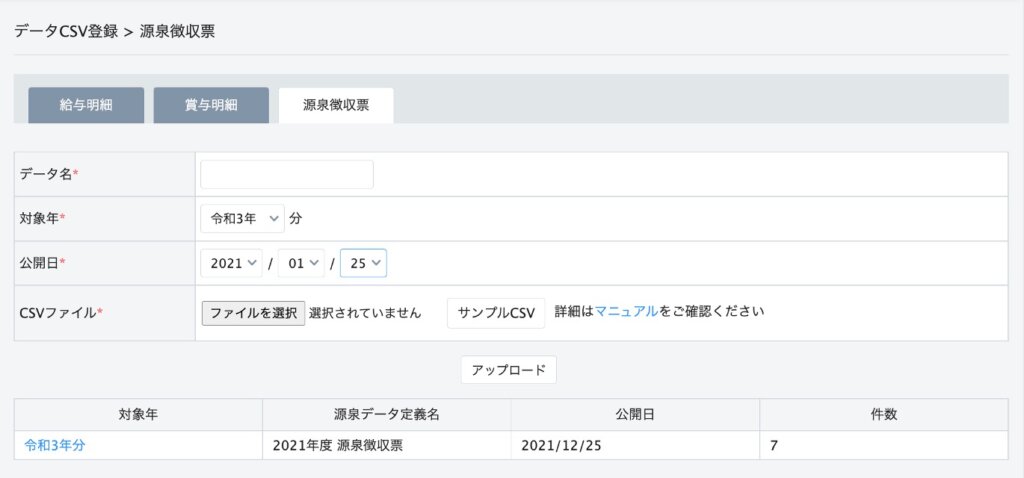
Task: Open the 公開日 day dropdown showing 25
Action: tap(363, 263)
